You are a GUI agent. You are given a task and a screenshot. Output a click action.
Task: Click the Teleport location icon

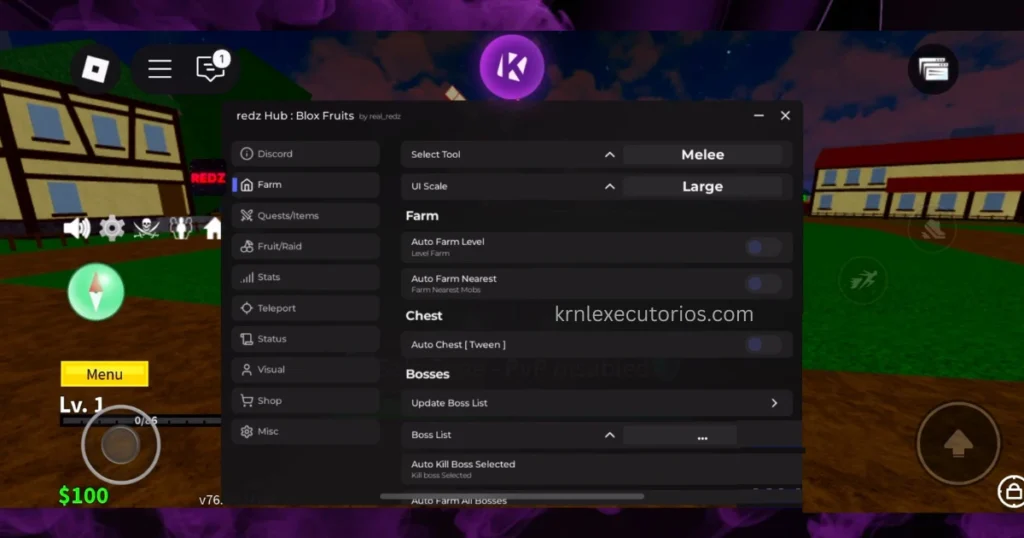(246, 308)
